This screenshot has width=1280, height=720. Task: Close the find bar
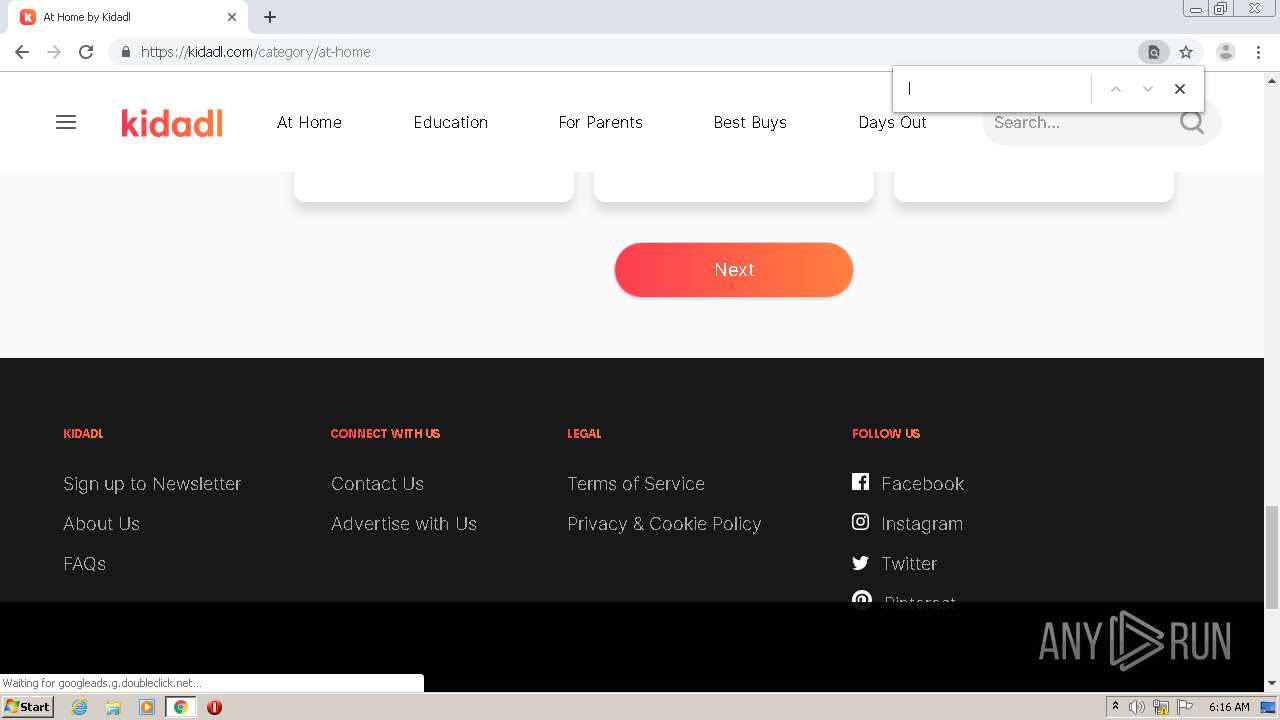(1180, 89)
